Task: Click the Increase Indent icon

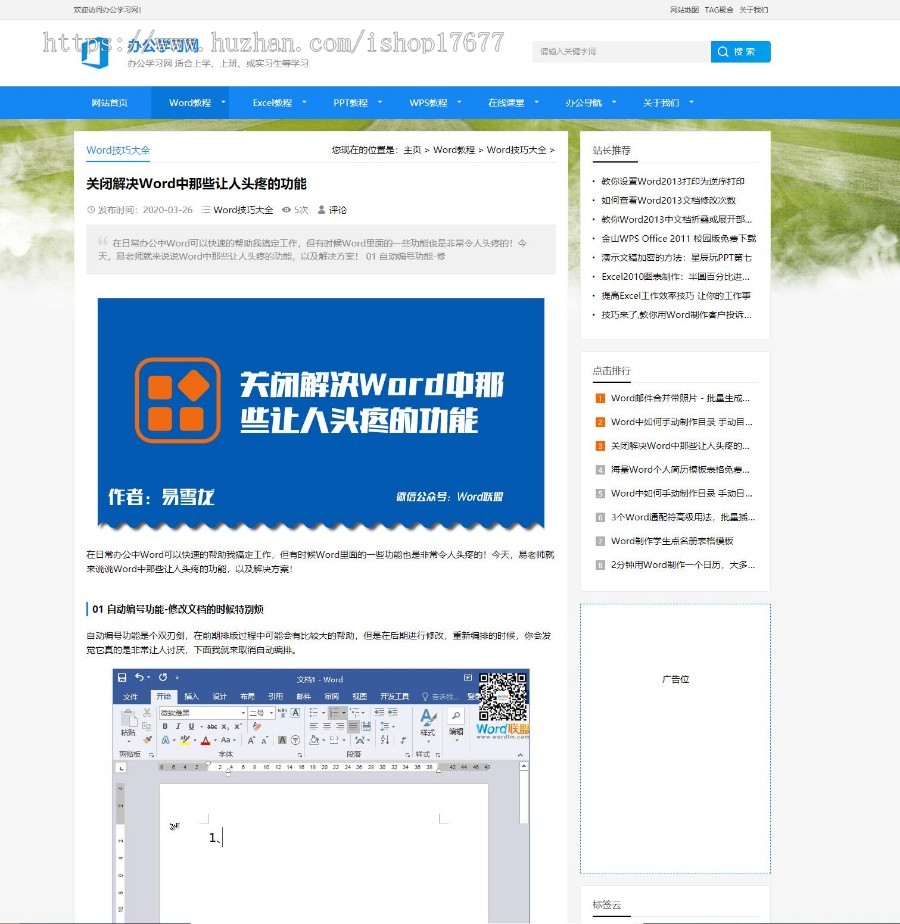Action: coord(393,712)
